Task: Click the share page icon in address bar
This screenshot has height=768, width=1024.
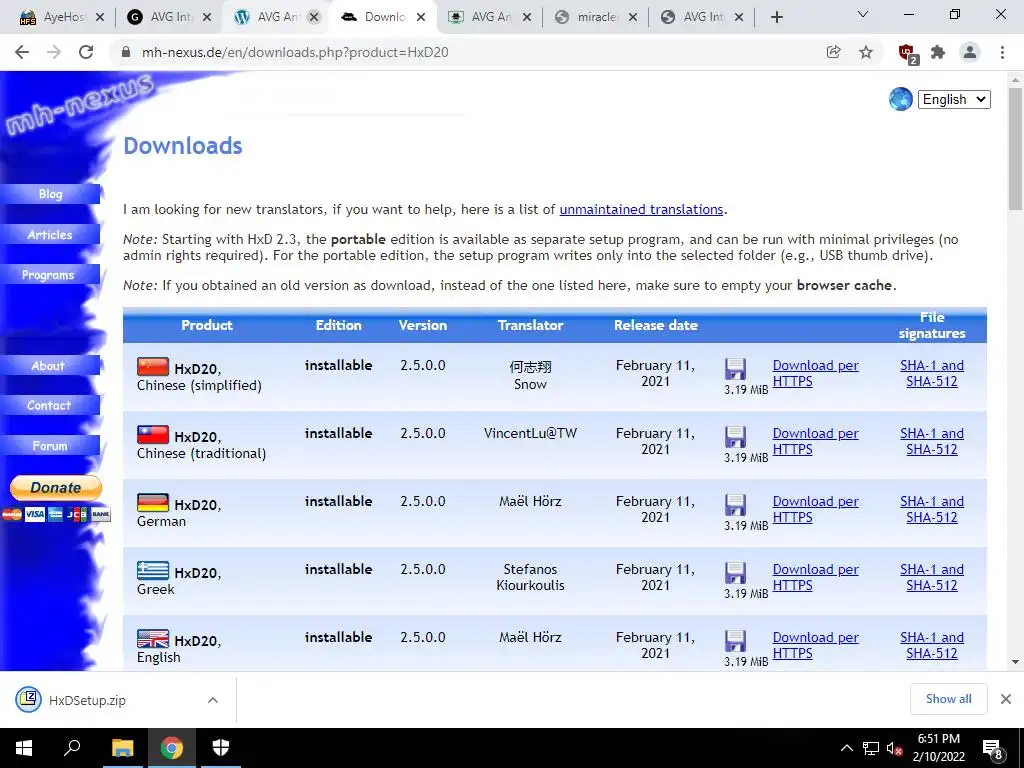Action: 833,52
